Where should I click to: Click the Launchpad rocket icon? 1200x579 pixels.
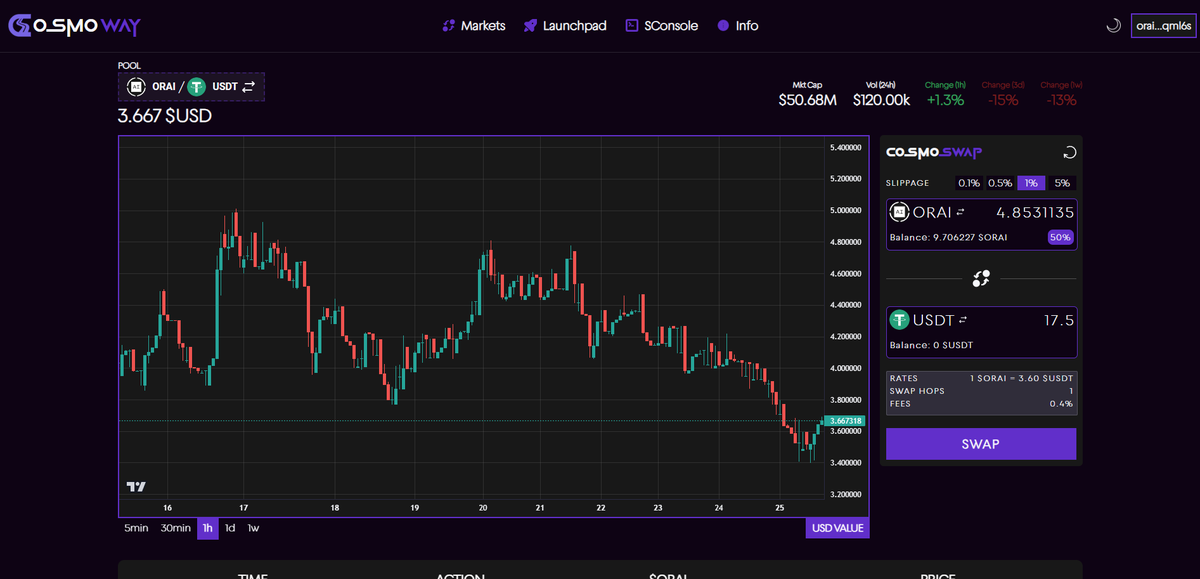coord(528,25)
